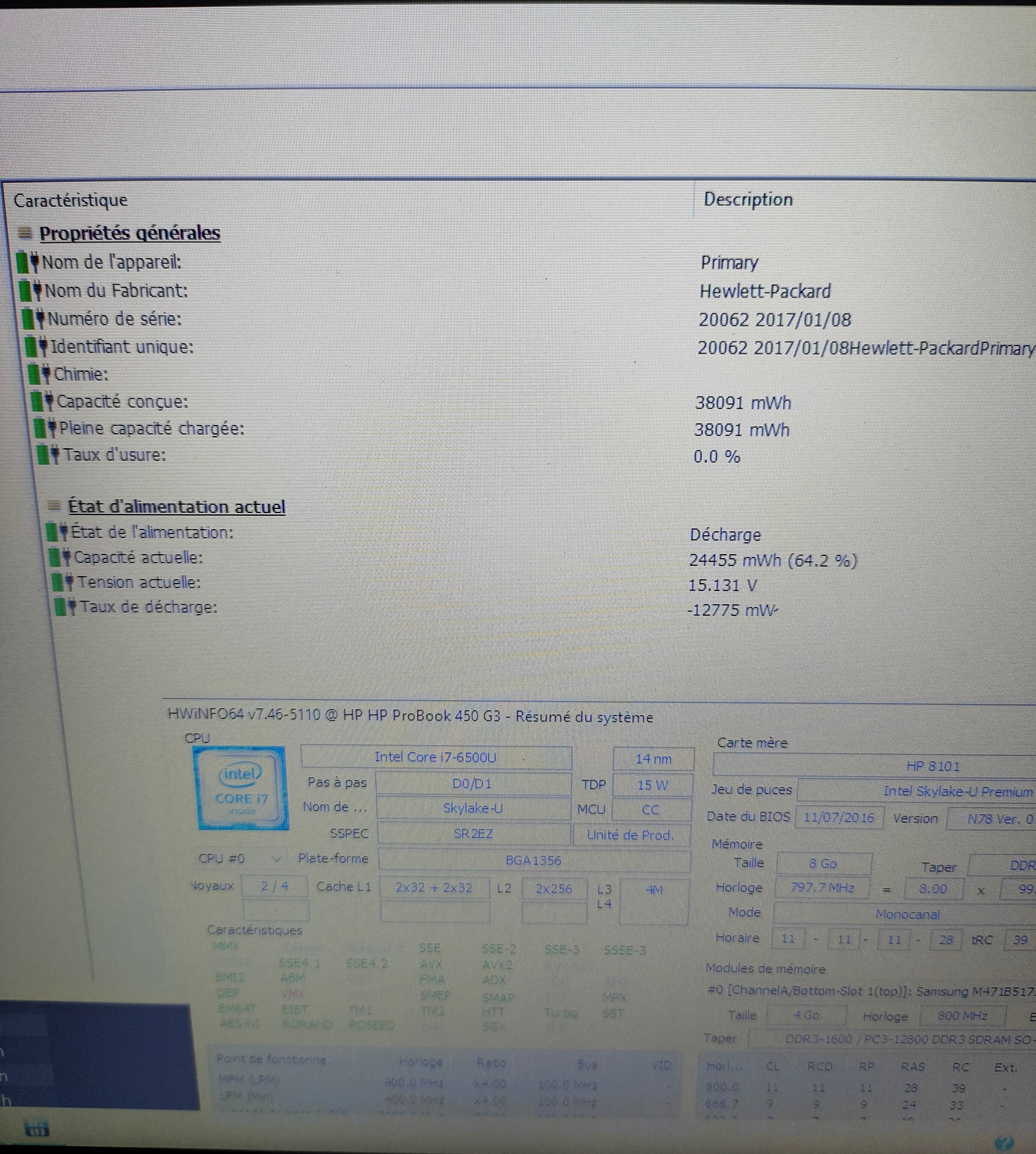Select the Samsung memory module #0 entry
The image size is (1036, 1154).
click(871, 991)
